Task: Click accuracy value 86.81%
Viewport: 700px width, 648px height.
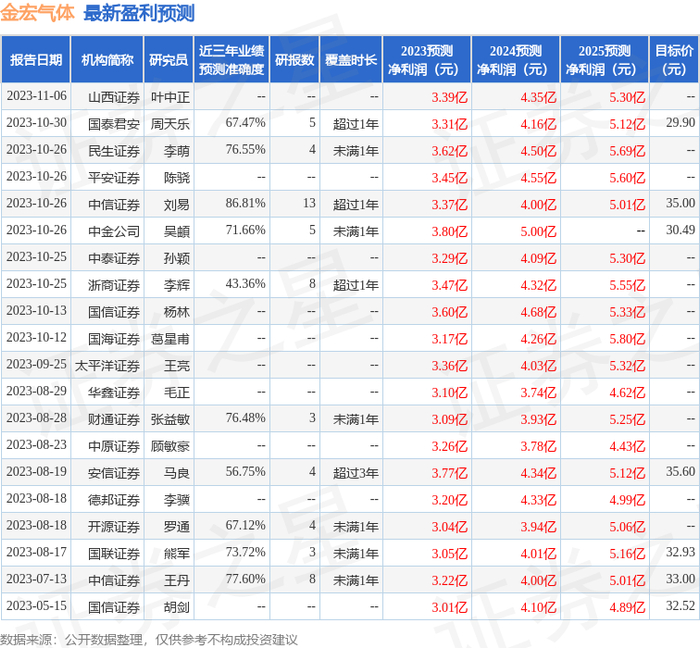Action: (x=246, y=203)
